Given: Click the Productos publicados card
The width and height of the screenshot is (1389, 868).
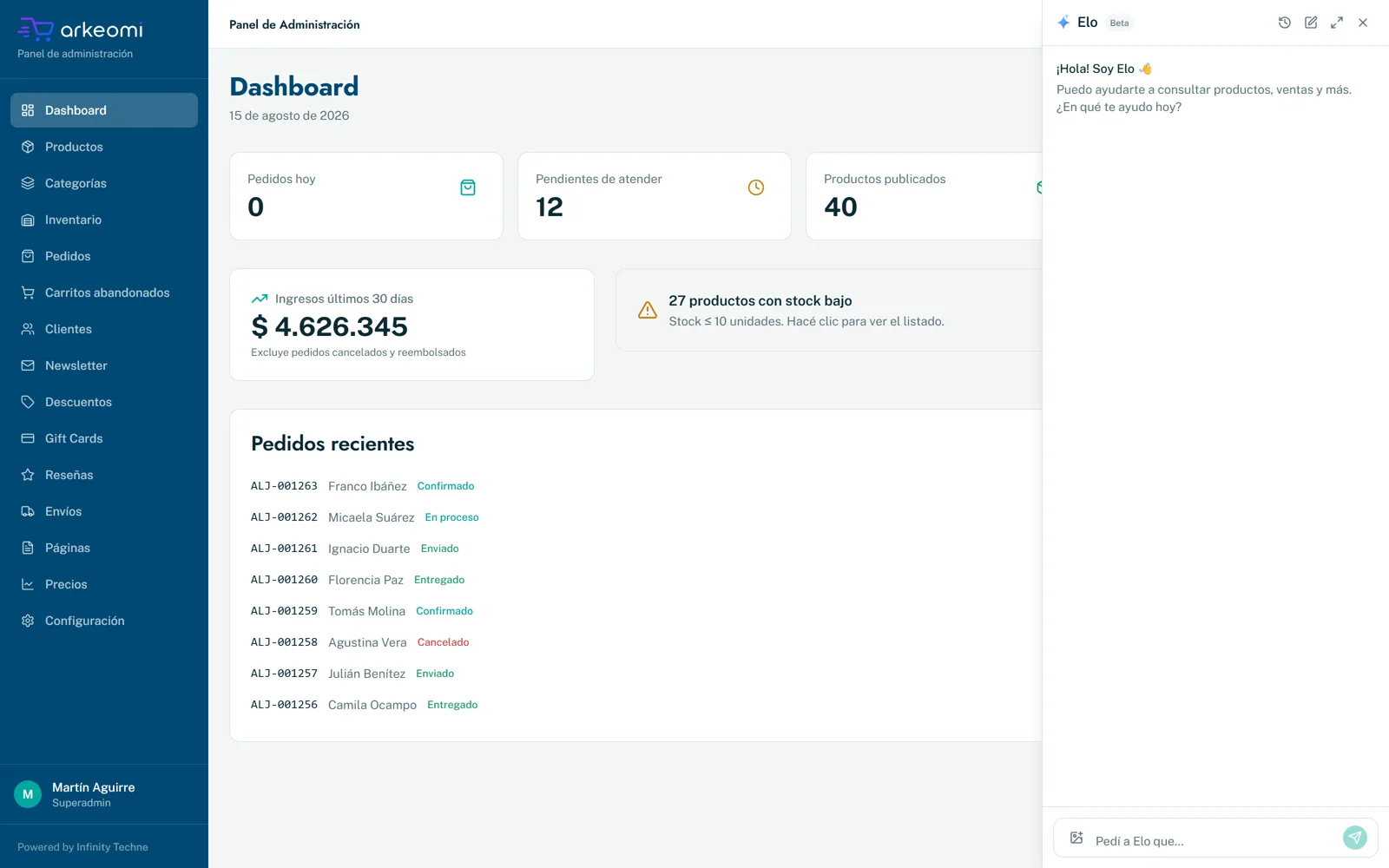Looking at the screenshot, I should point(924,196).
